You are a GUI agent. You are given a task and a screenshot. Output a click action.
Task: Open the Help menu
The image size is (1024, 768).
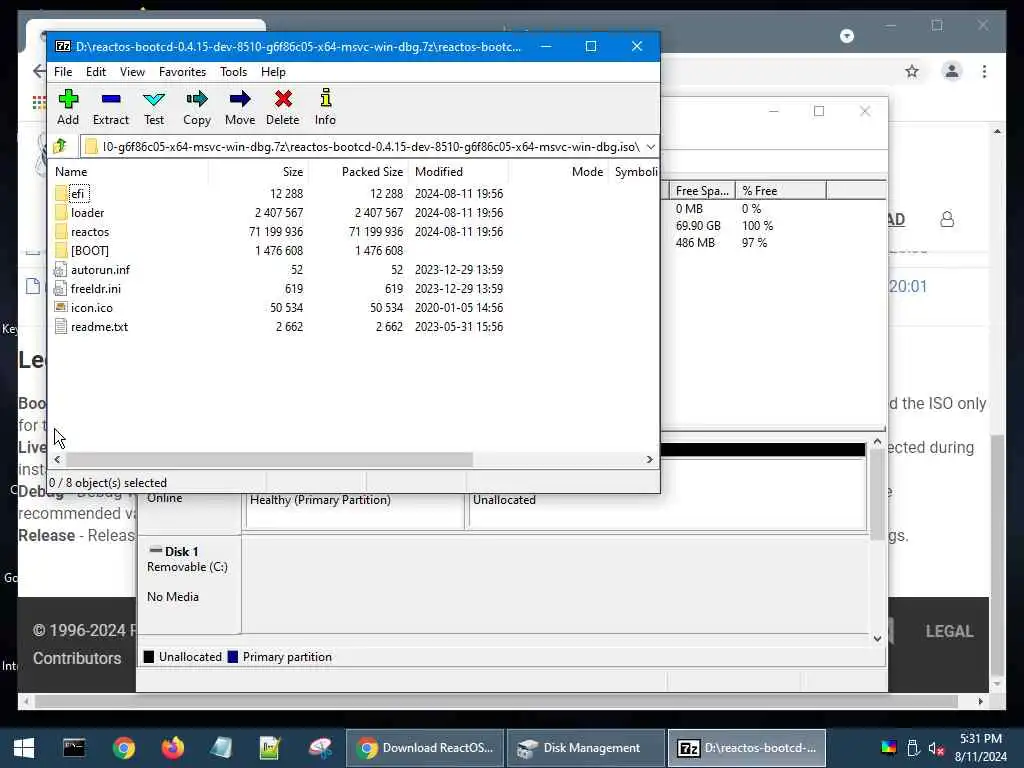(273, 72)
